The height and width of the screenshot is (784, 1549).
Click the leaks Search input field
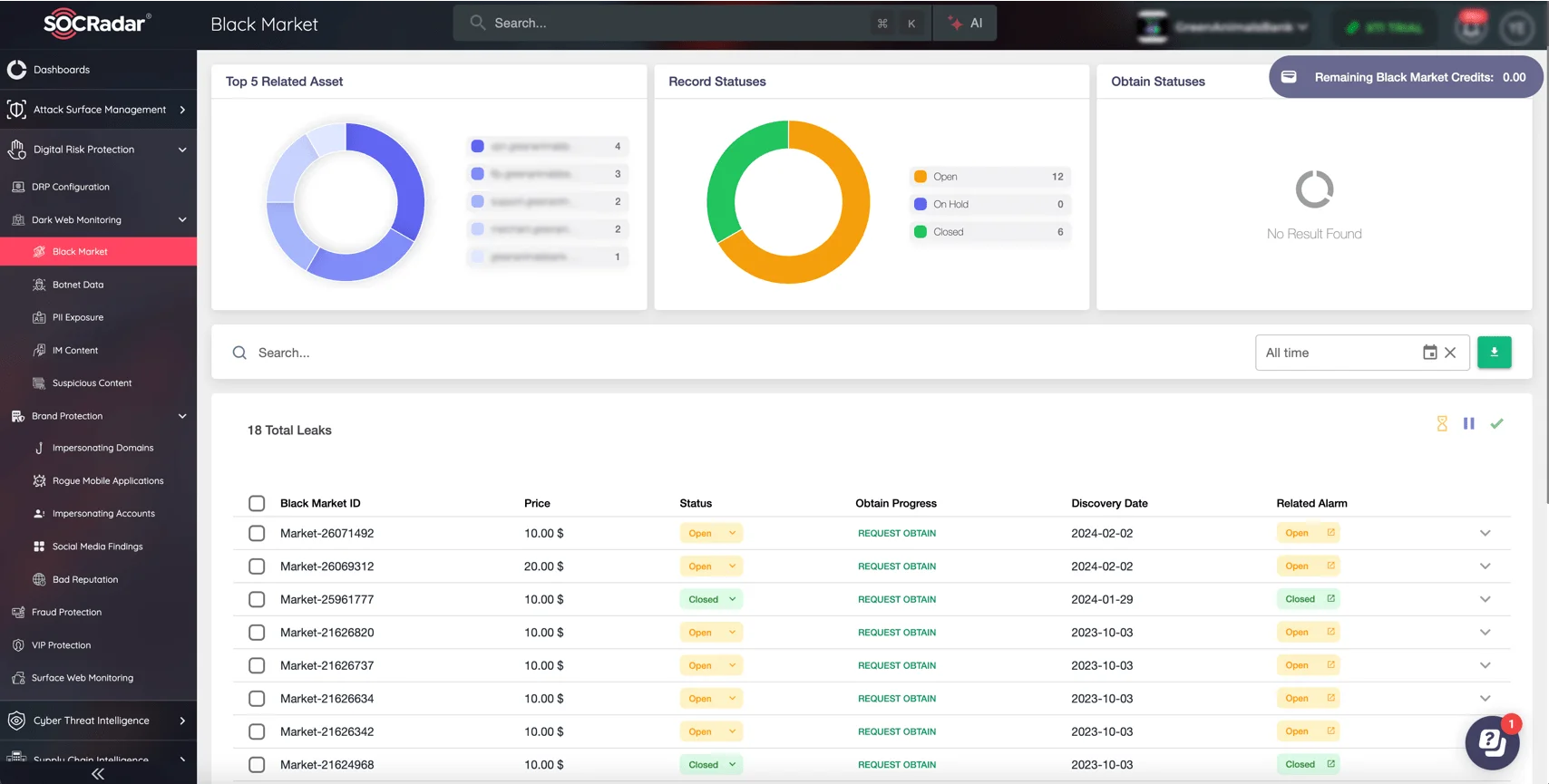pos(735,353)
